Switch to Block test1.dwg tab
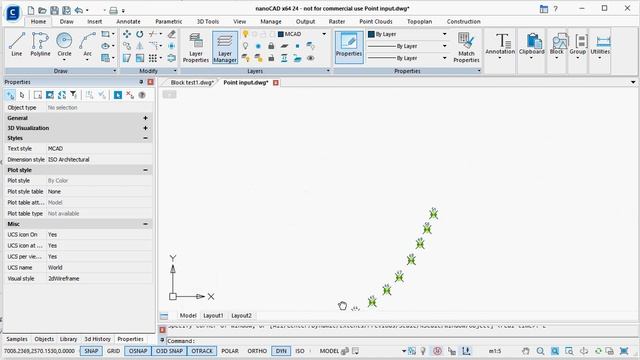Viewport: 640px width, 360px height. click(x=192, y=82)
